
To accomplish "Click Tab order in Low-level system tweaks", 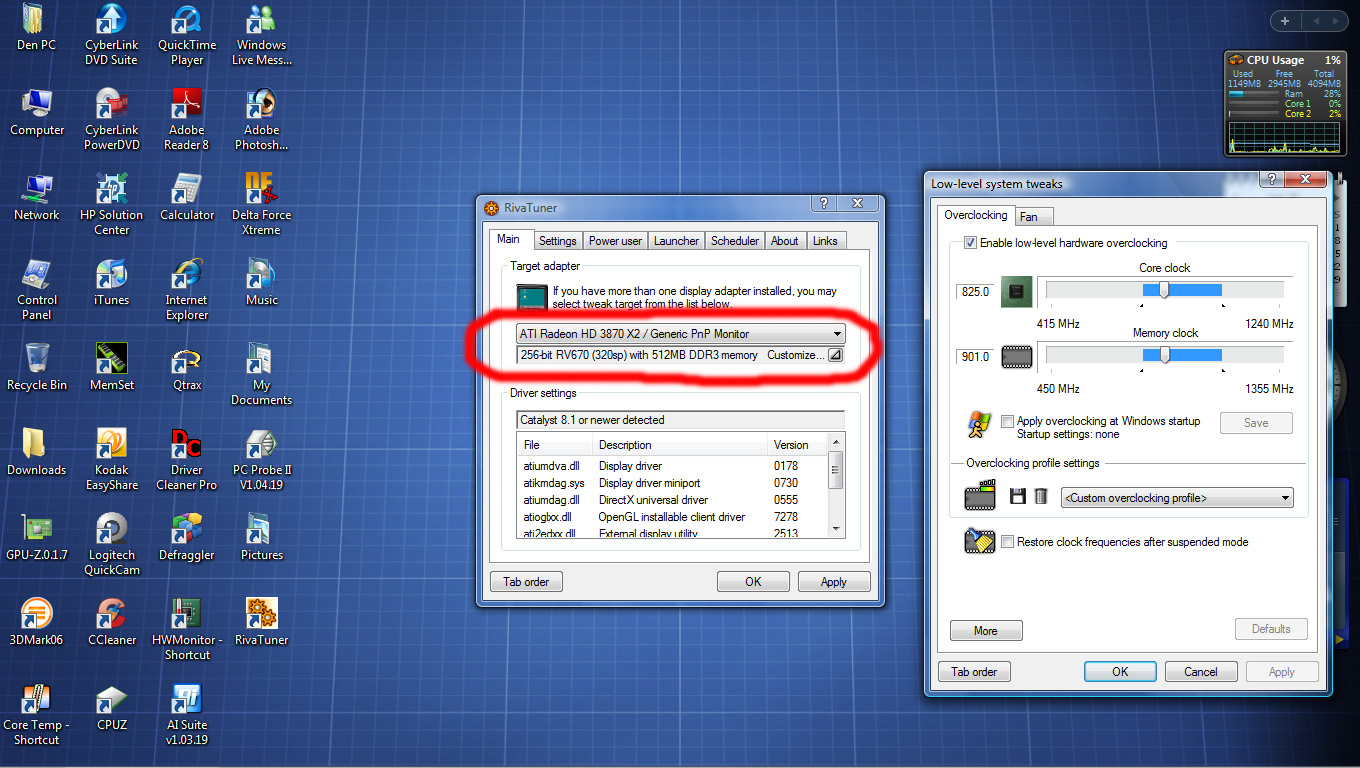I will pos(974,672).
